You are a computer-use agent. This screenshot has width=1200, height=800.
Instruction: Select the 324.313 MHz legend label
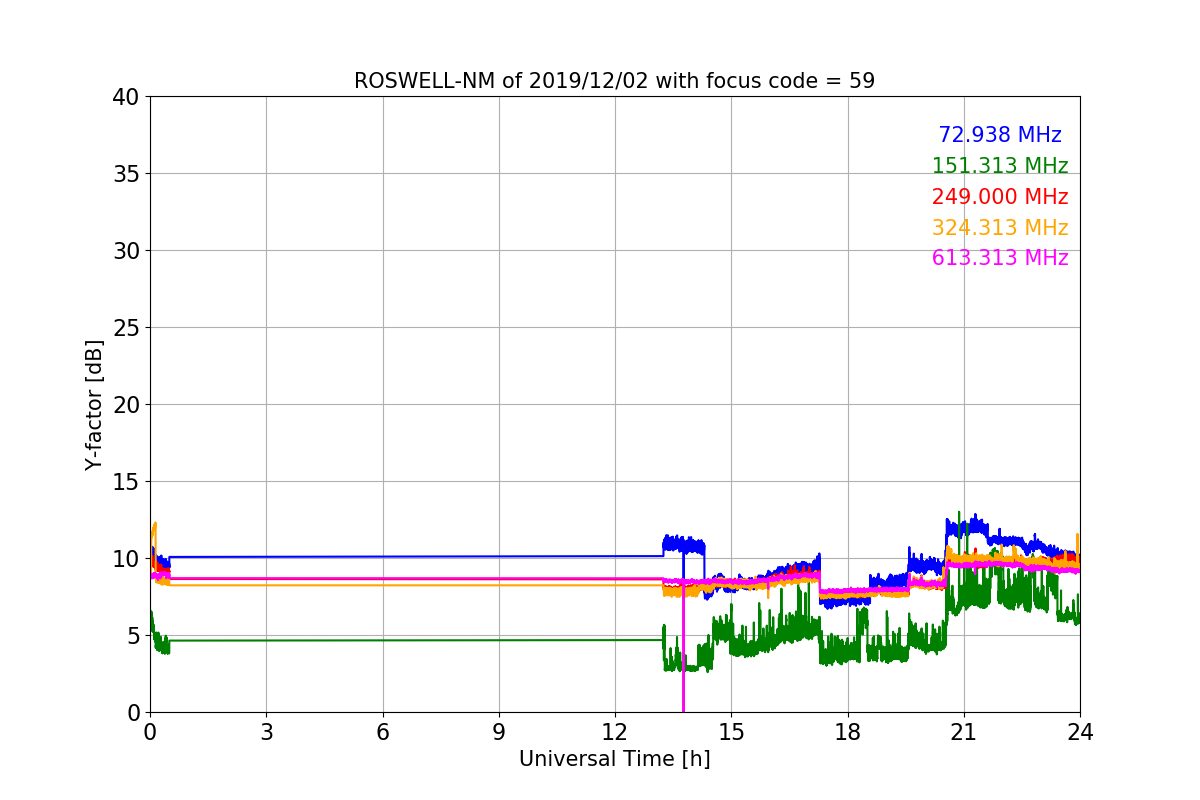[x=1000, y=228]
